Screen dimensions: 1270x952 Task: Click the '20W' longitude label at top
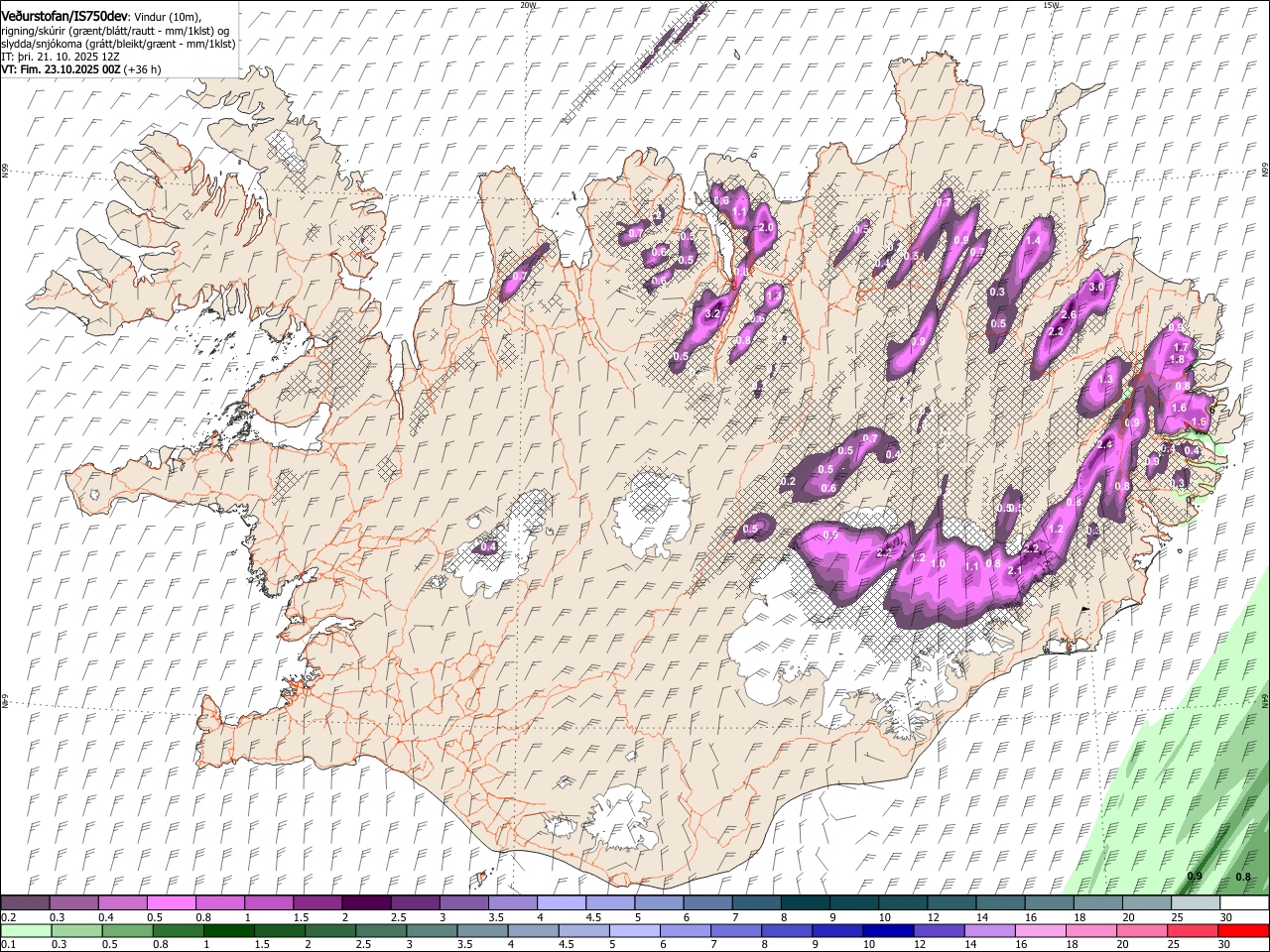pyautogui.click(x=529, y=5)
